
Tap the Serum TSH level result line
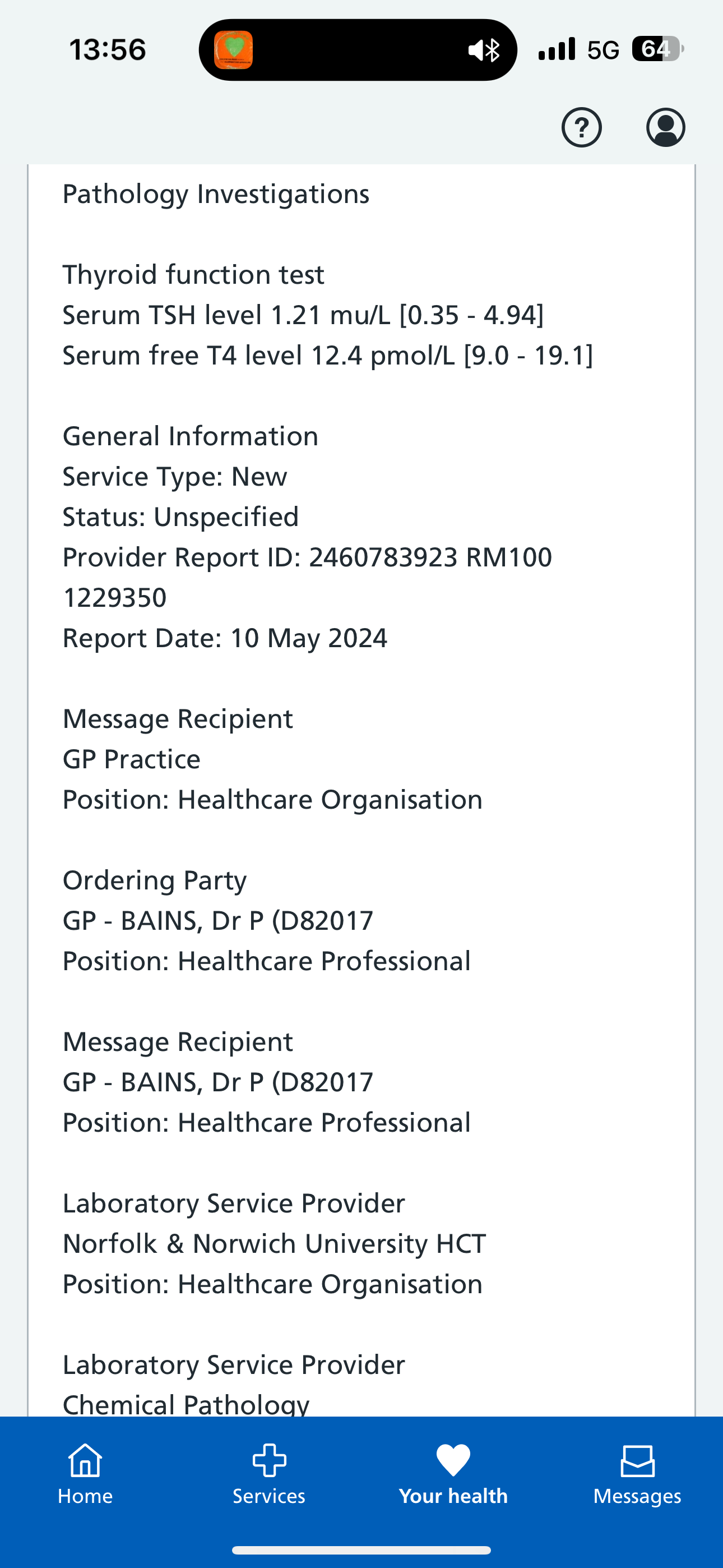(x=303, y=315)
